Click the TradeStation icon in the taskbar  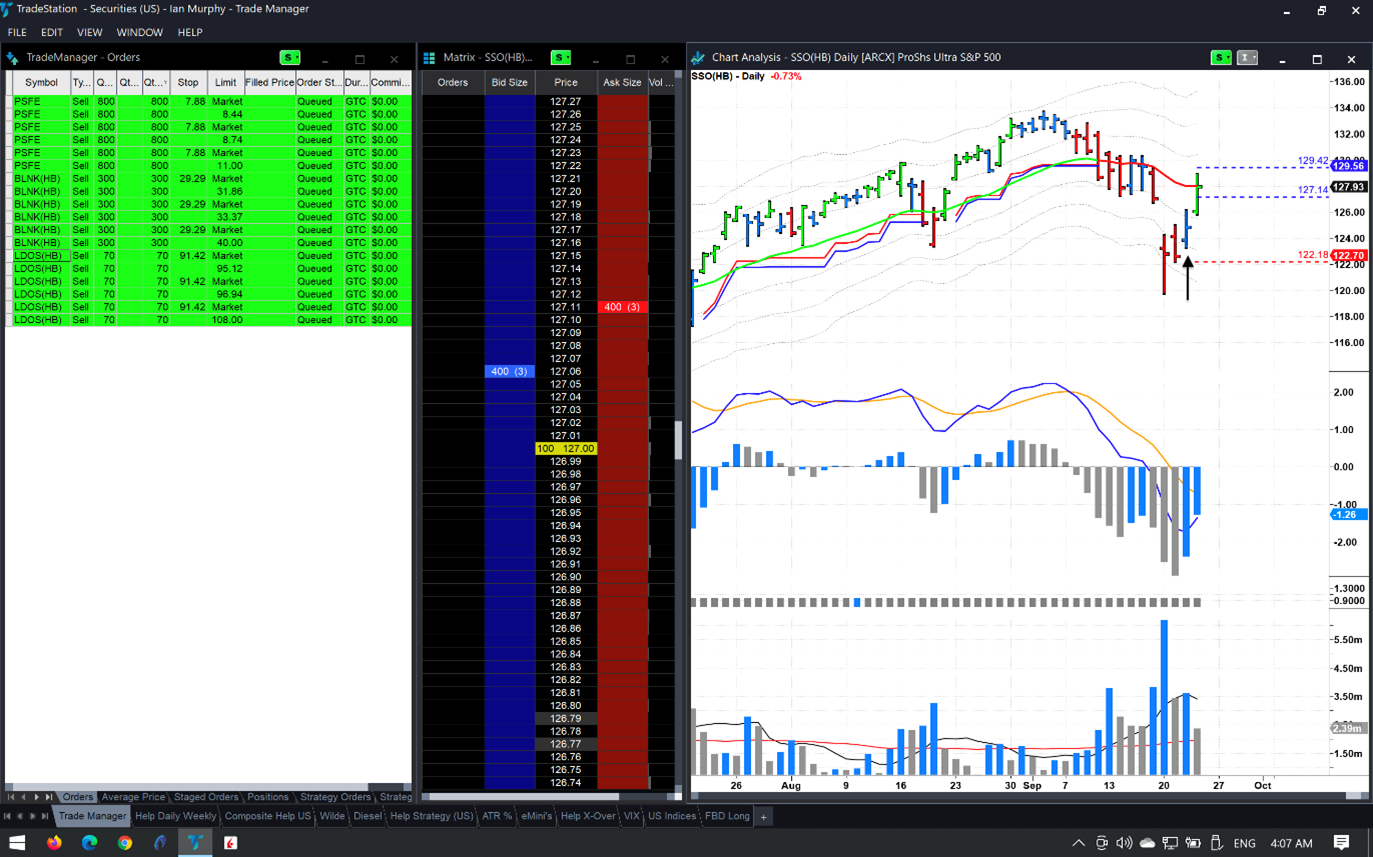195,843
